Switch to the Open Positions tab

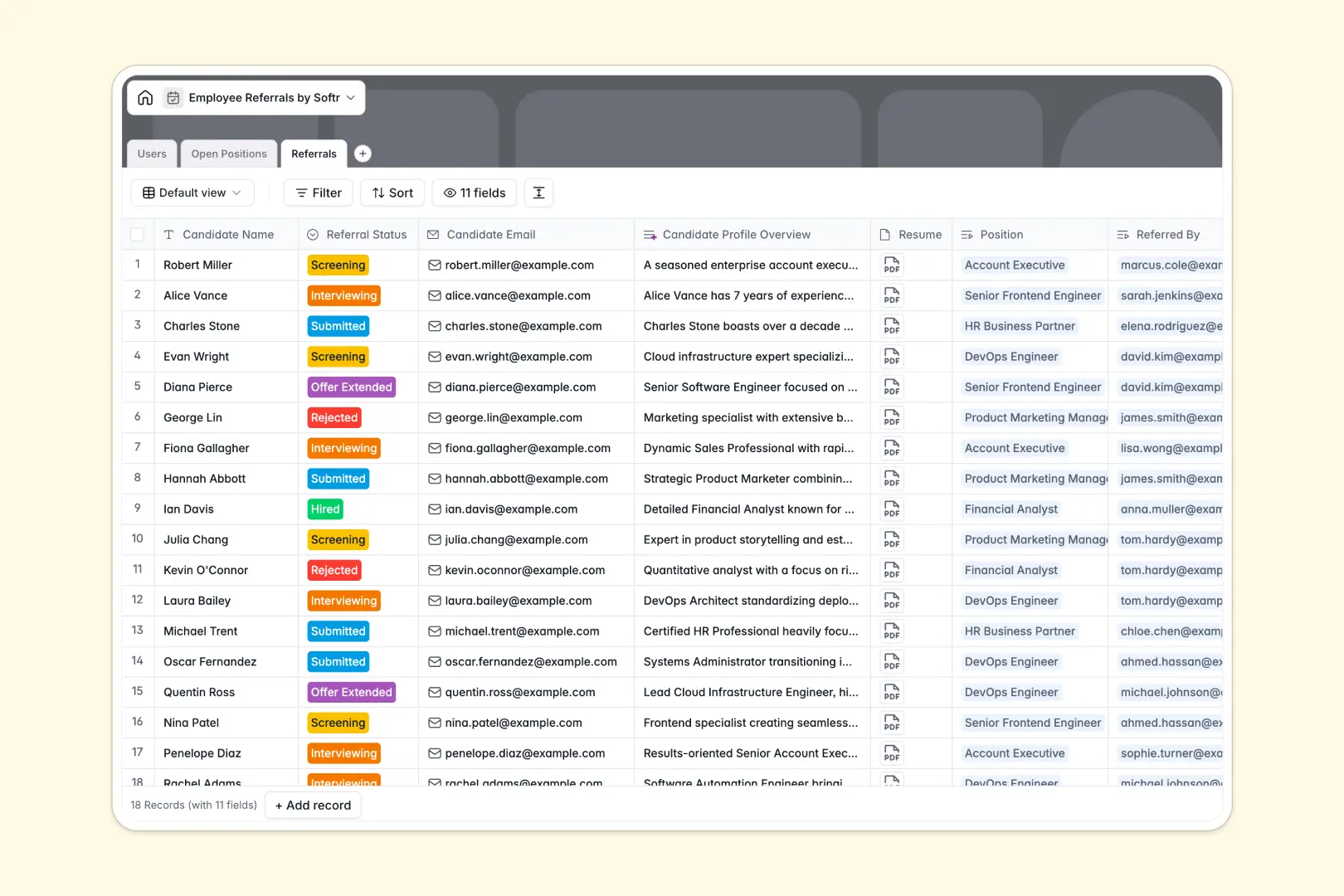coord(229,153)
